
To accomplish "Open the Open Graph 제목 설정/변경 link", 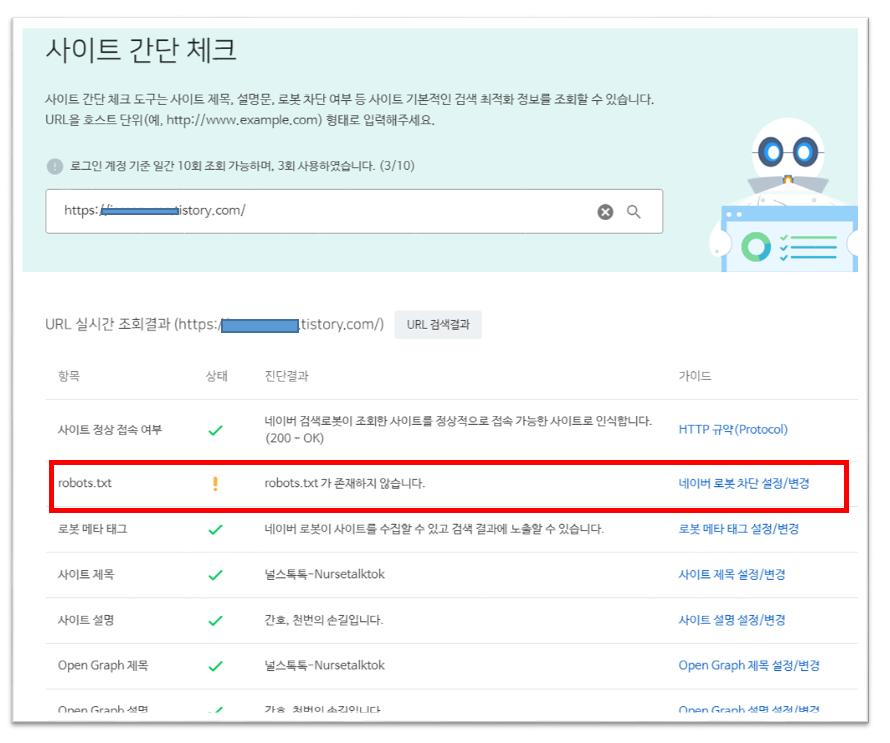I will click(749, 665).
